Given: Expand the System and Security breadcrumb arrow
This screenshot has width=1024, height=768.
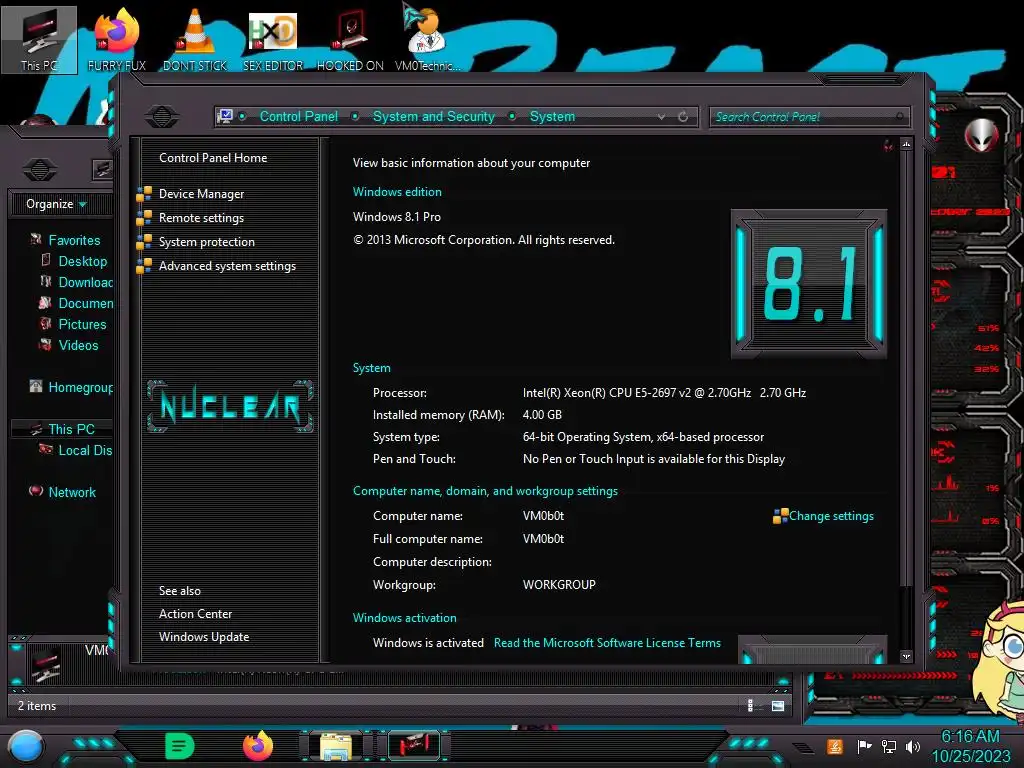Looking at the screenshot, I should click(513, 116).
